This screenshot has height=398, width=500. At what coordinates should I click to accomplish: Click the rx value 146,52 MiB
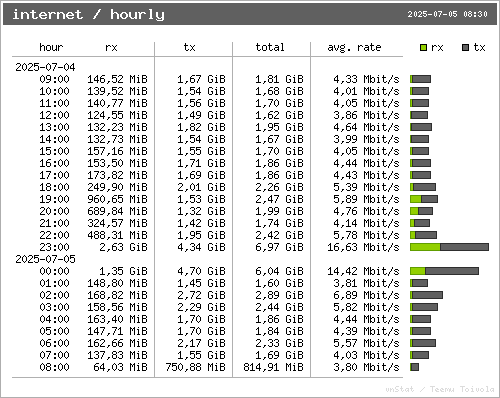pos(117,79)
